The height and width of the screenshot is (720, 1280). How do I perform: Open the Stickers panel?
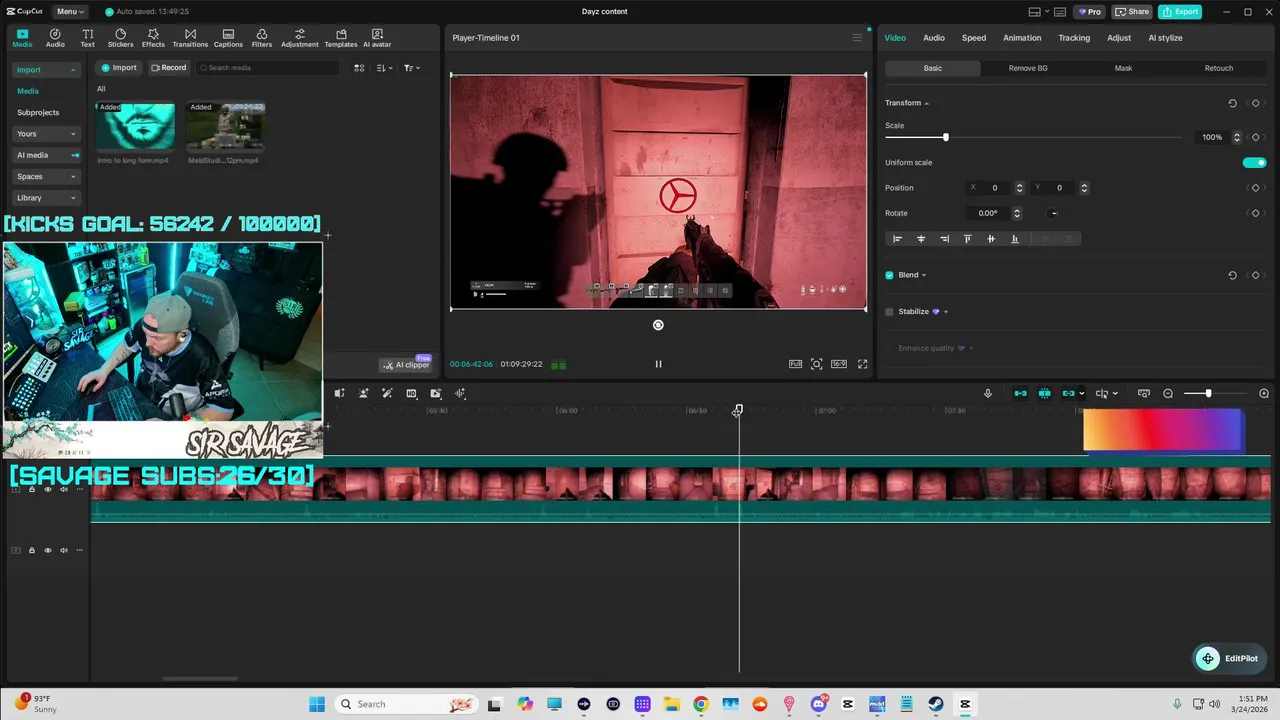click(x=120, y=38)
